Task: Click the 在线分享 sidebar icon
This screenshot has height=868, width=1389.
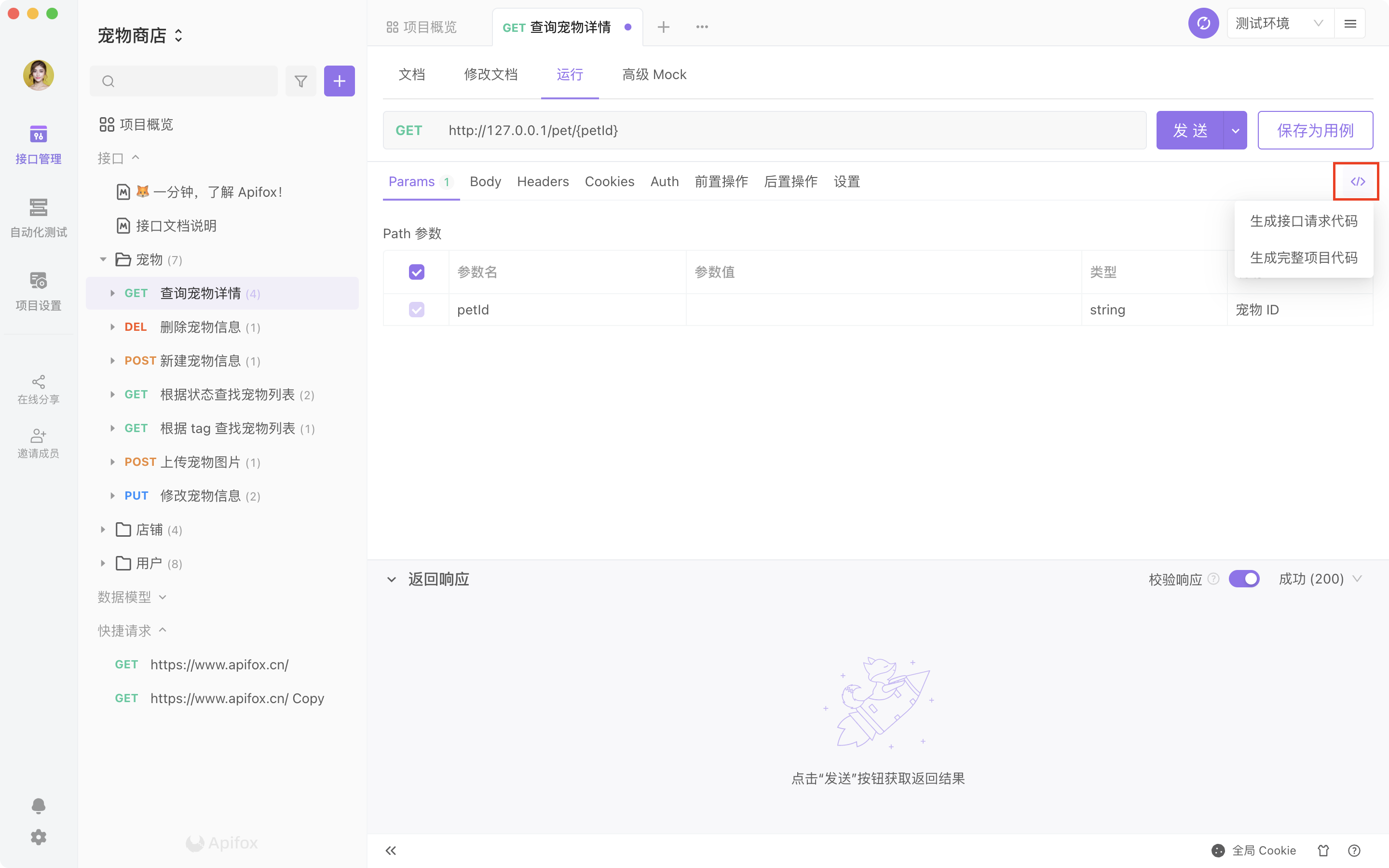Action: 38,389
